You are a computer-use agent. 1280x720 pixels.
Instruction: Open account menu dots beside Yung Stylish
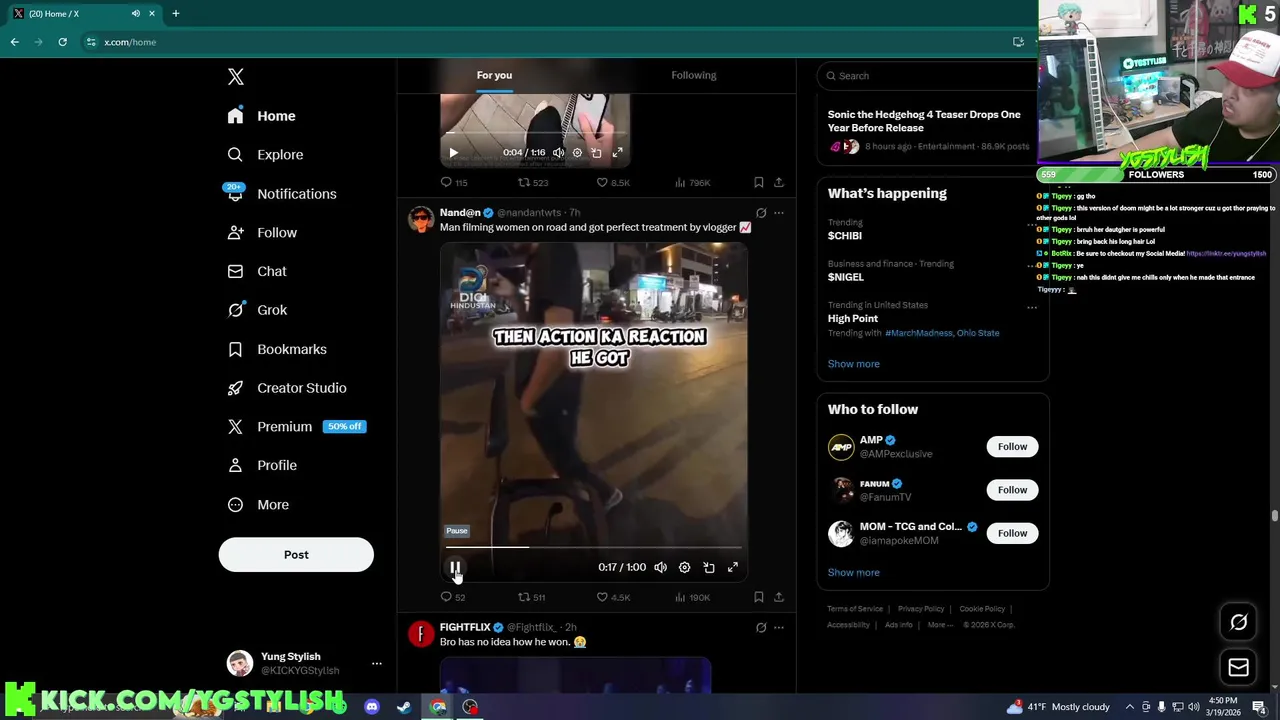[x=377, y=664]
